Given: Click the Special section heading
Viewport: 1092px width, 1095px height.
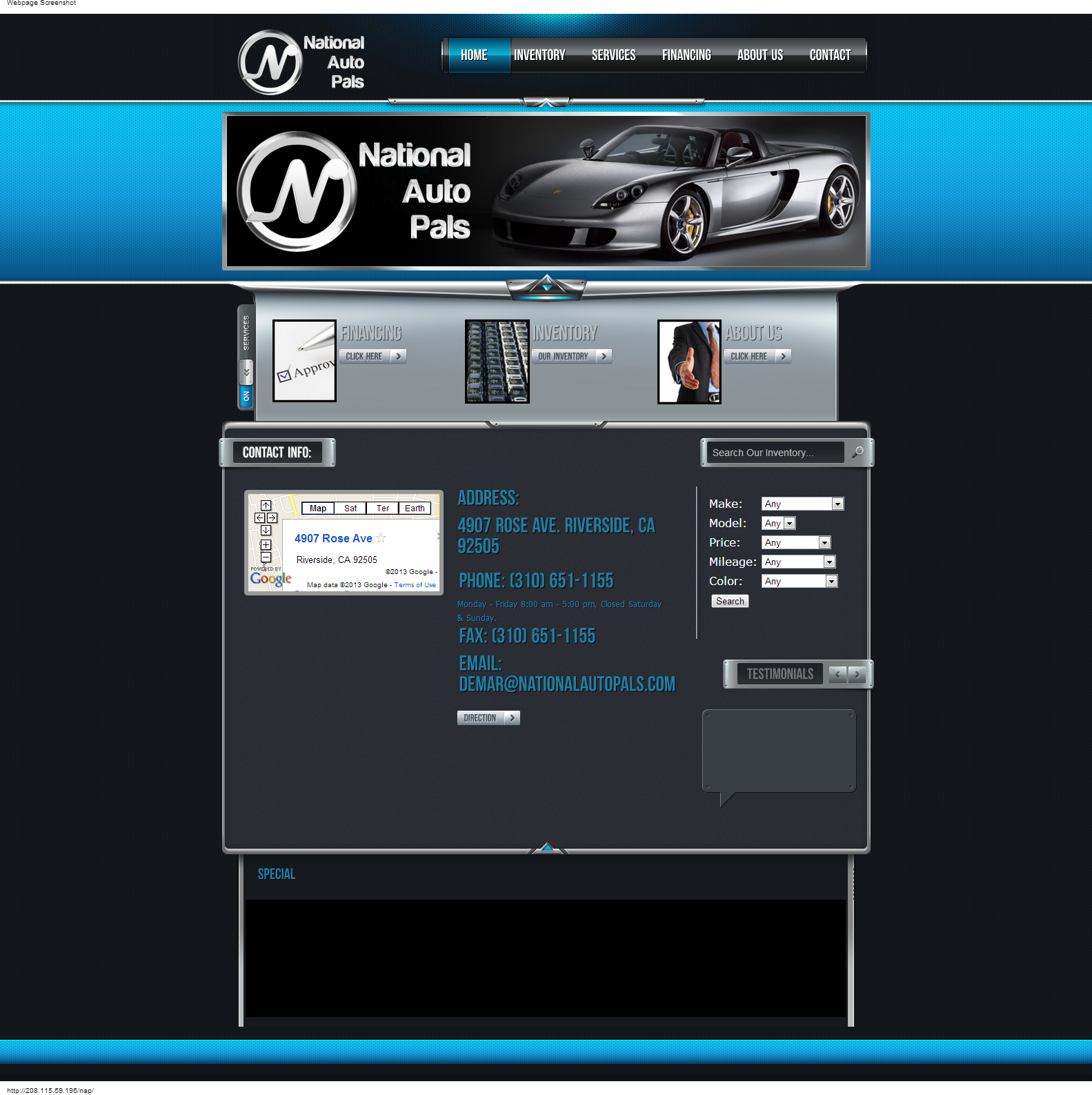Looking at the screenshot, I should 277,874.
